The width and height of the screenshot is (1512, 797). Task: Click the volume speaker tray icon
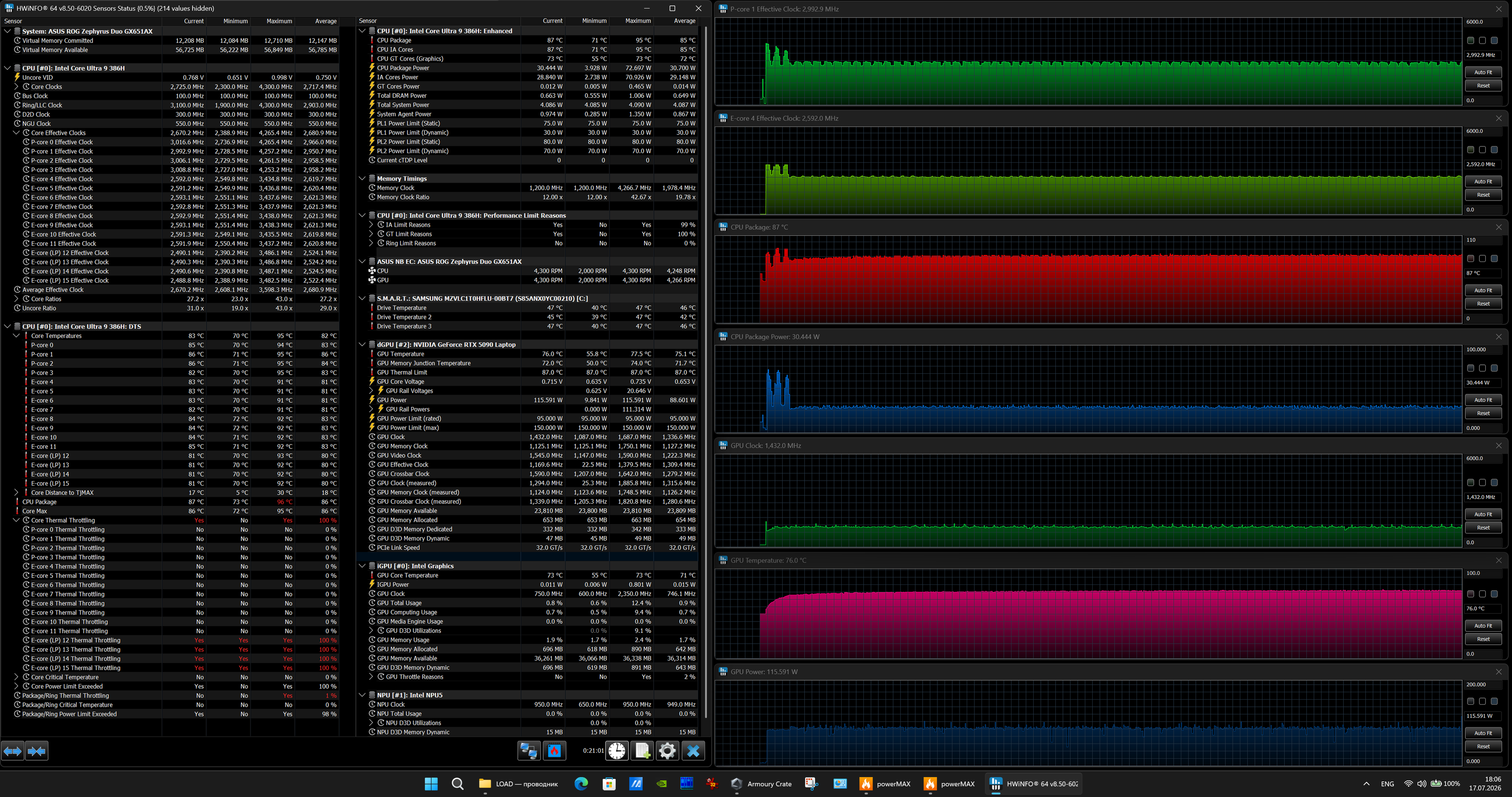[x=1422, y=783]
